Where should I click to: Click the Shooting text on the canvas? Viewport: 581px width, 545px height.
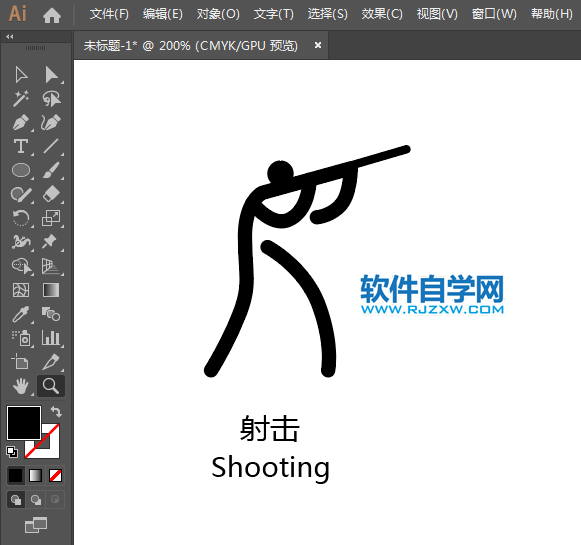[x=270, y=468]
